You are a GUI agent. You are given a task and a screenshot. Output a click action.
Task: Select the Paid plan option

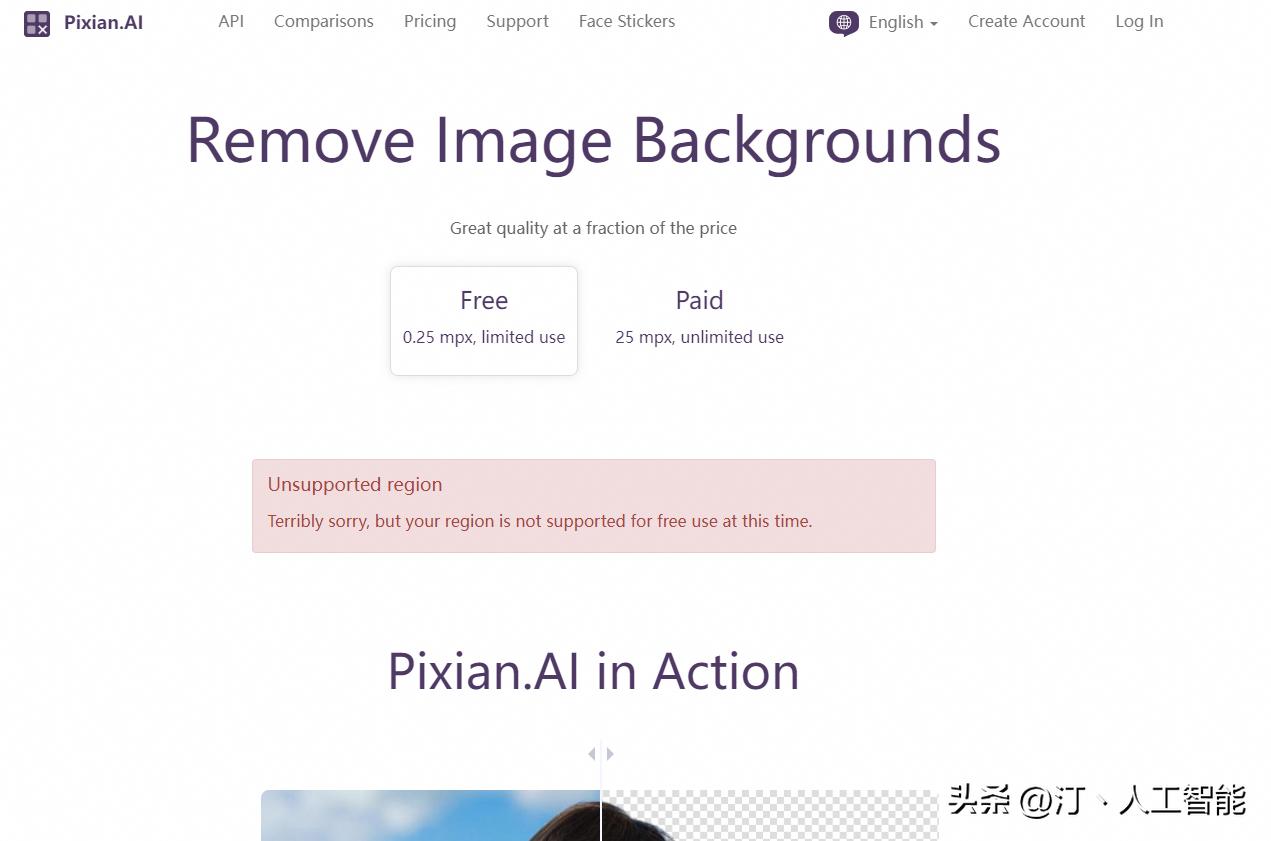[699, 320]
